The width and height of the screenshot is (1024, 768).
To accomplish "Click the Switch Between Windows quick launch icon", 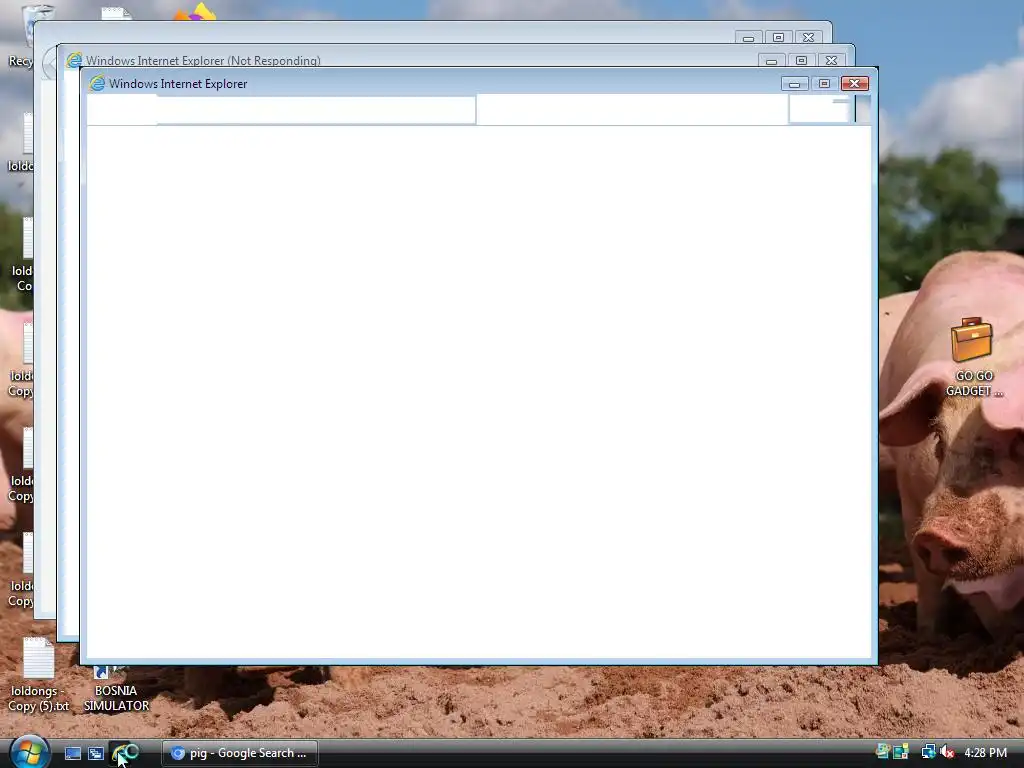I will pyautogui.click(x=96, y=753).
